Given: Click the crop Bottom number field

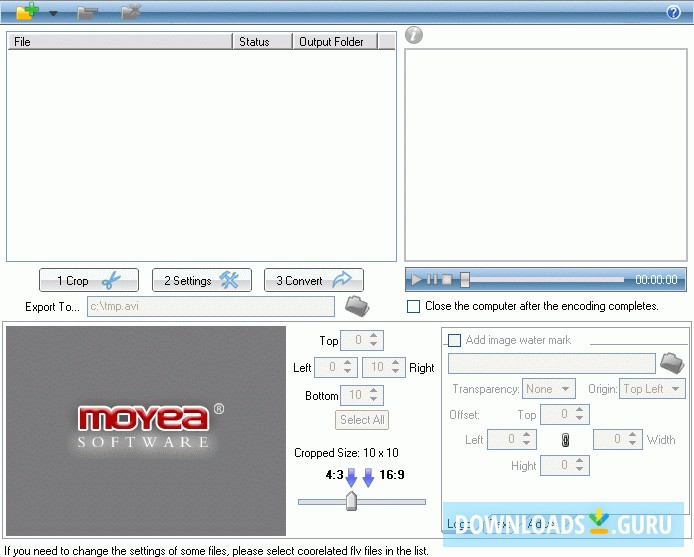Looking at the screenshot, I should pyautogui.click(x=354, y=395).
